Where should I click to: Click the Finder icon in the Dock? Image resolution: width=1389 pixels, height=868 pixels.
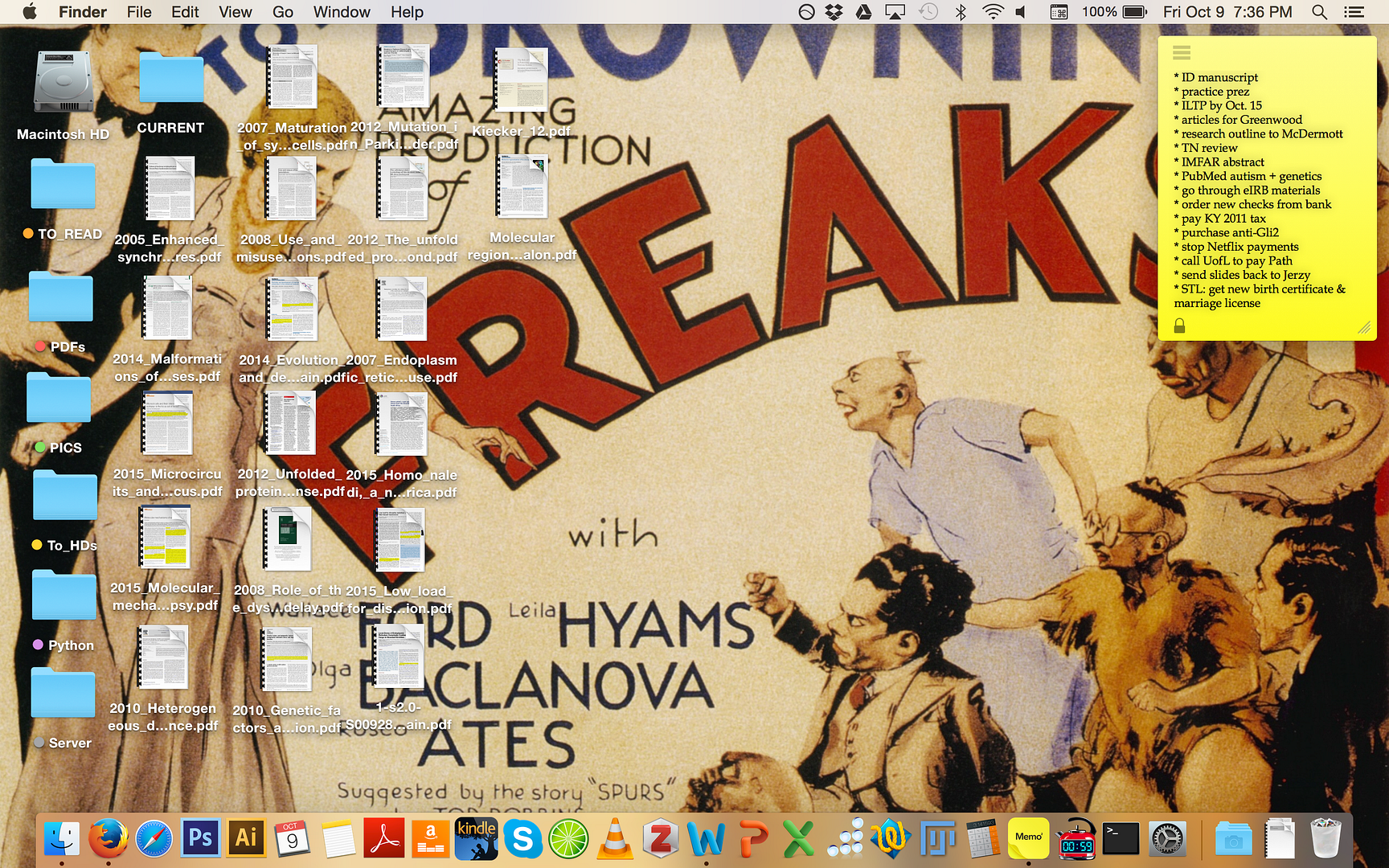pos(62,839)
